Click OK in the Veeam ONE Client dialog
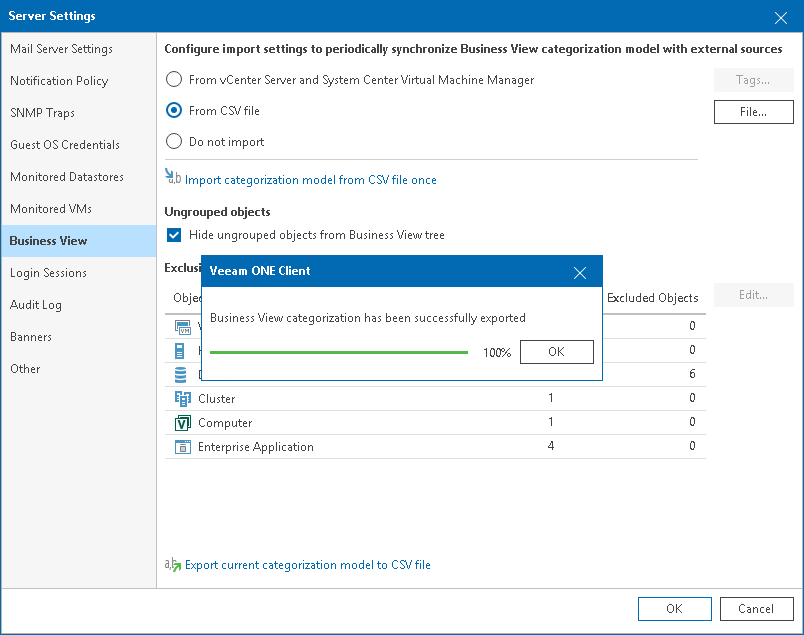 pos(557,351)
